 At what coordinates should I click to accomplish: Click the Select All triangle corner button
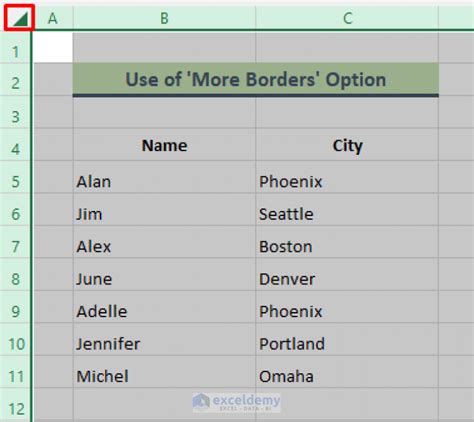coord(19,18)
